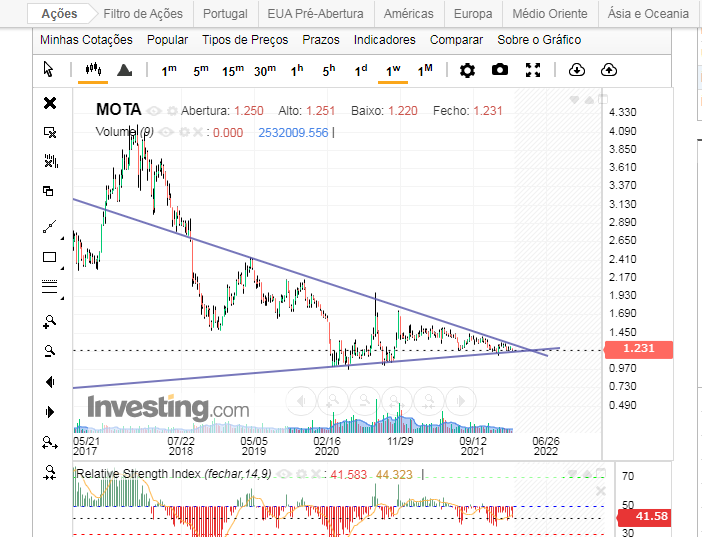Toggle visibility eye of MOTA series
This screenshot has width=702, height=537.
click(154, 111)
